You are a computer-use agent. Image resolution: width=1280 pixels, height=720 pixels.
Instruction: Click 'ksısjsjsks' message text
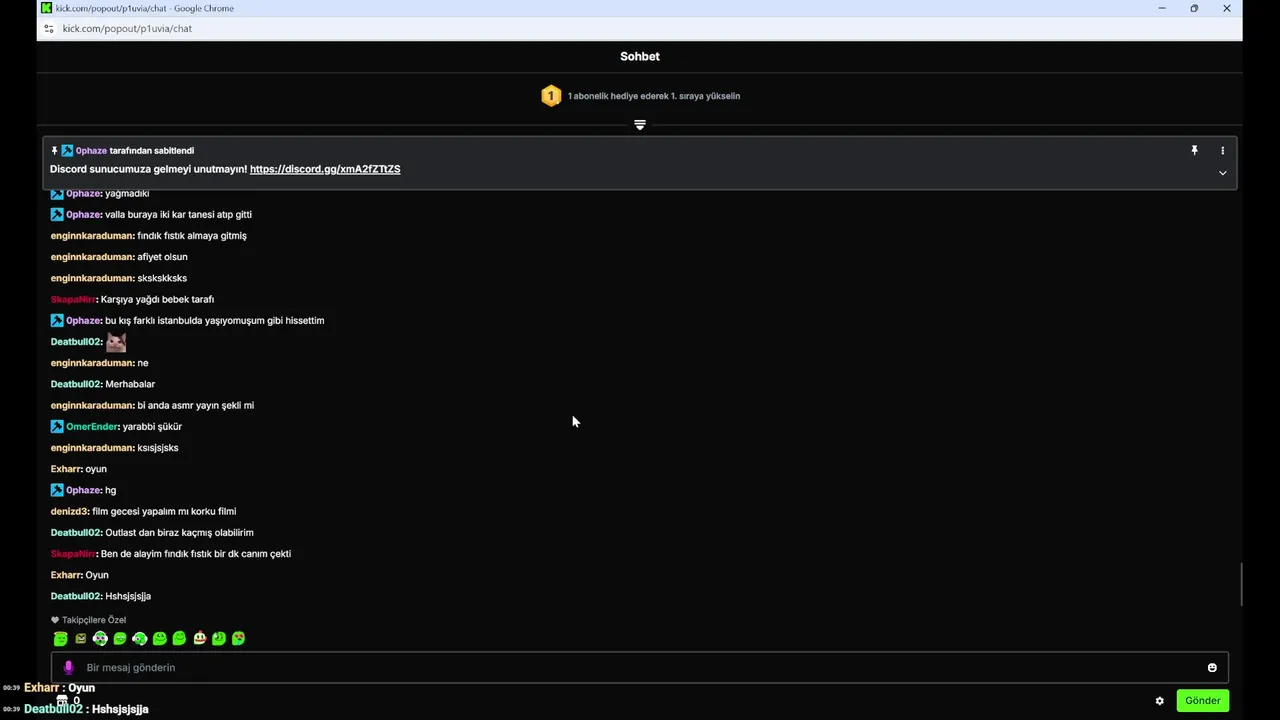tap(158, 448)
